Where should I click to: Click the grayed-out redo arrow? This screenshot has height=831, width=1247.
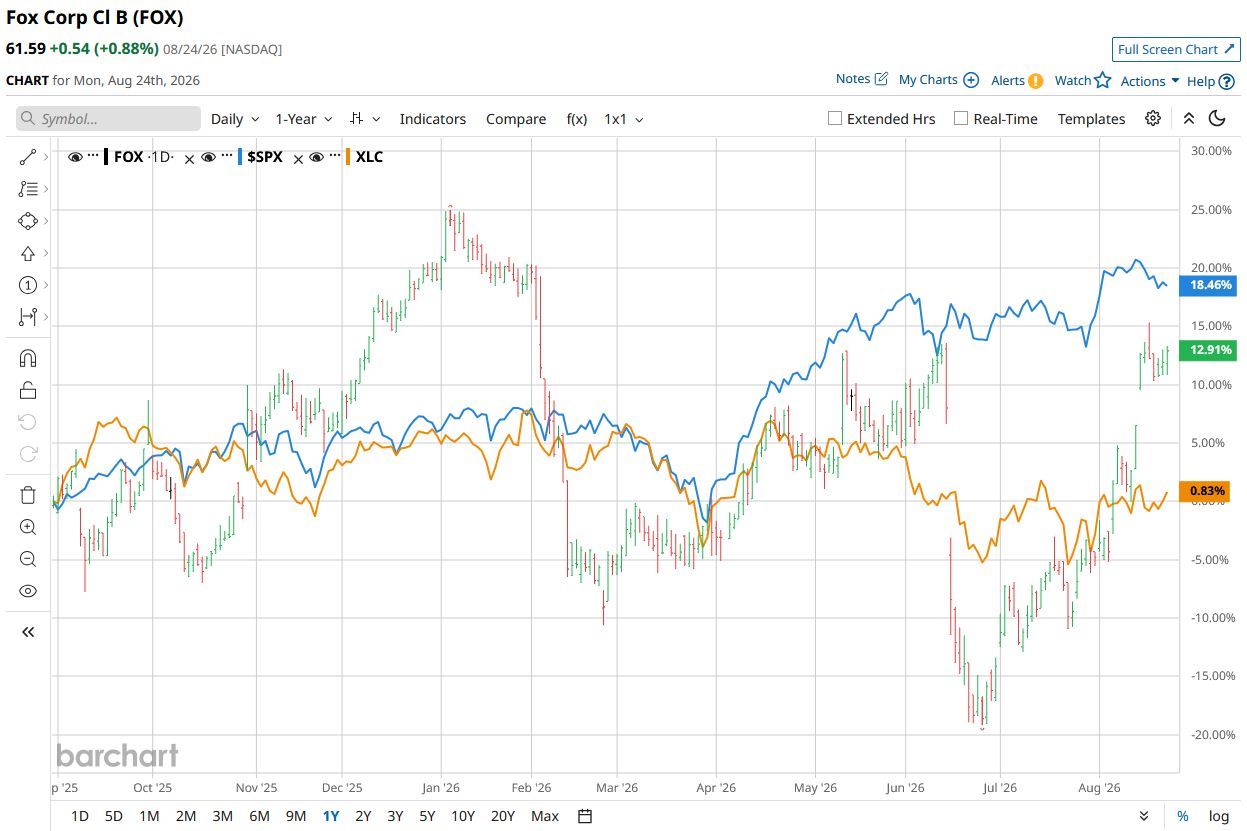pyautogui.click(x=27, y=454)
